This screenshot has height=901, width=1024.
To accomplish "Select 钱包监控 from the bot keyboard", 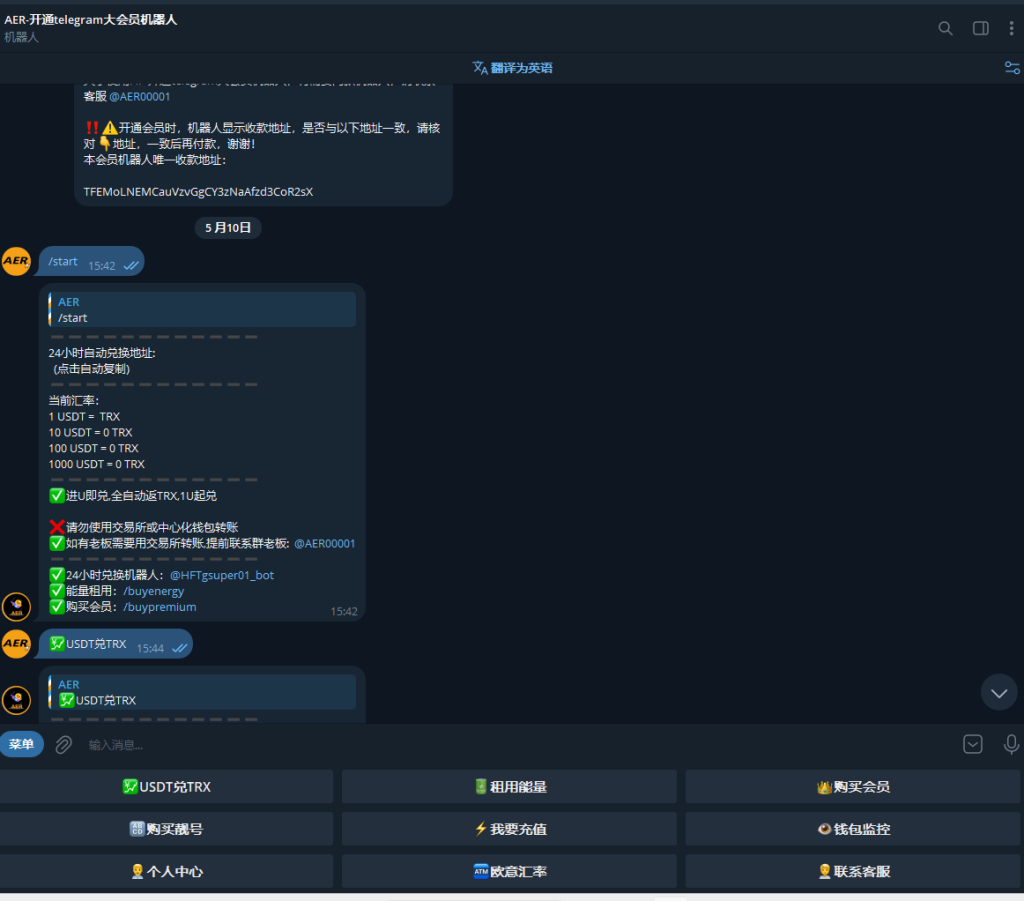I will (x=853, y=828).
